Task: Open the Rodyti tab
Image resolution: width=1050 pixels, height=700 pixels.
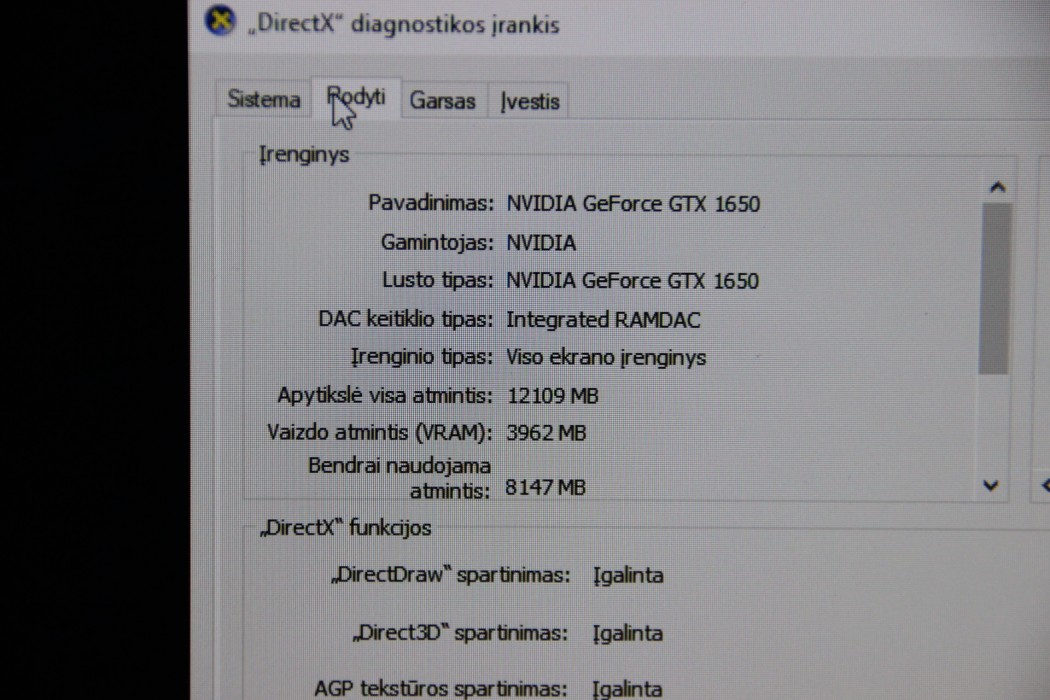Action: tap(356, 98)
